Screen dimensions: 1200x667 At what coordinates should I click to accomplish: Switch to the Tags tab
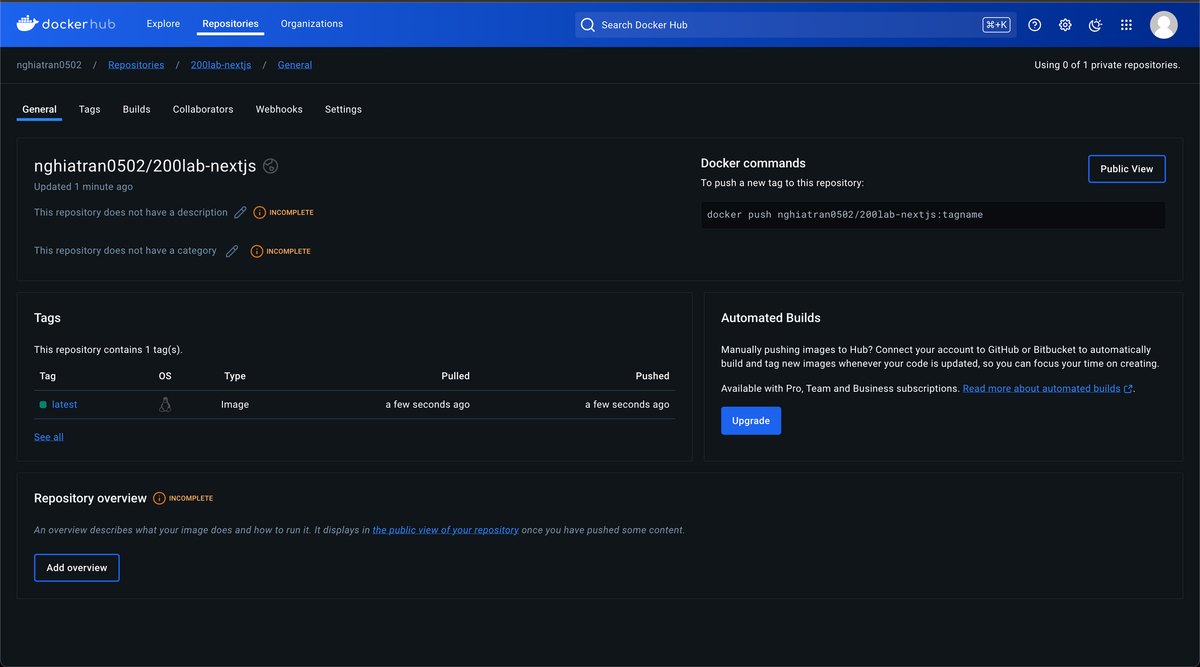[89, 109]
